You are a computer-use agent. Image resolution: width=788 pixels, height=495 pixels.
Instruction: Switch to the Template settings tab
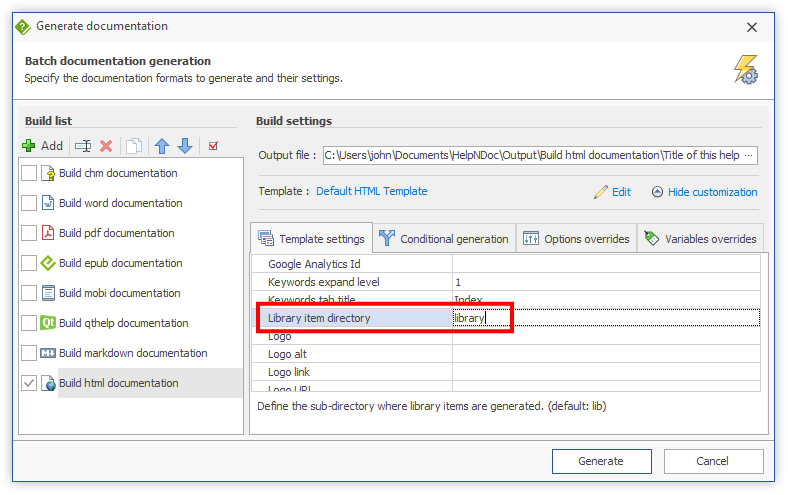point(312,239)
